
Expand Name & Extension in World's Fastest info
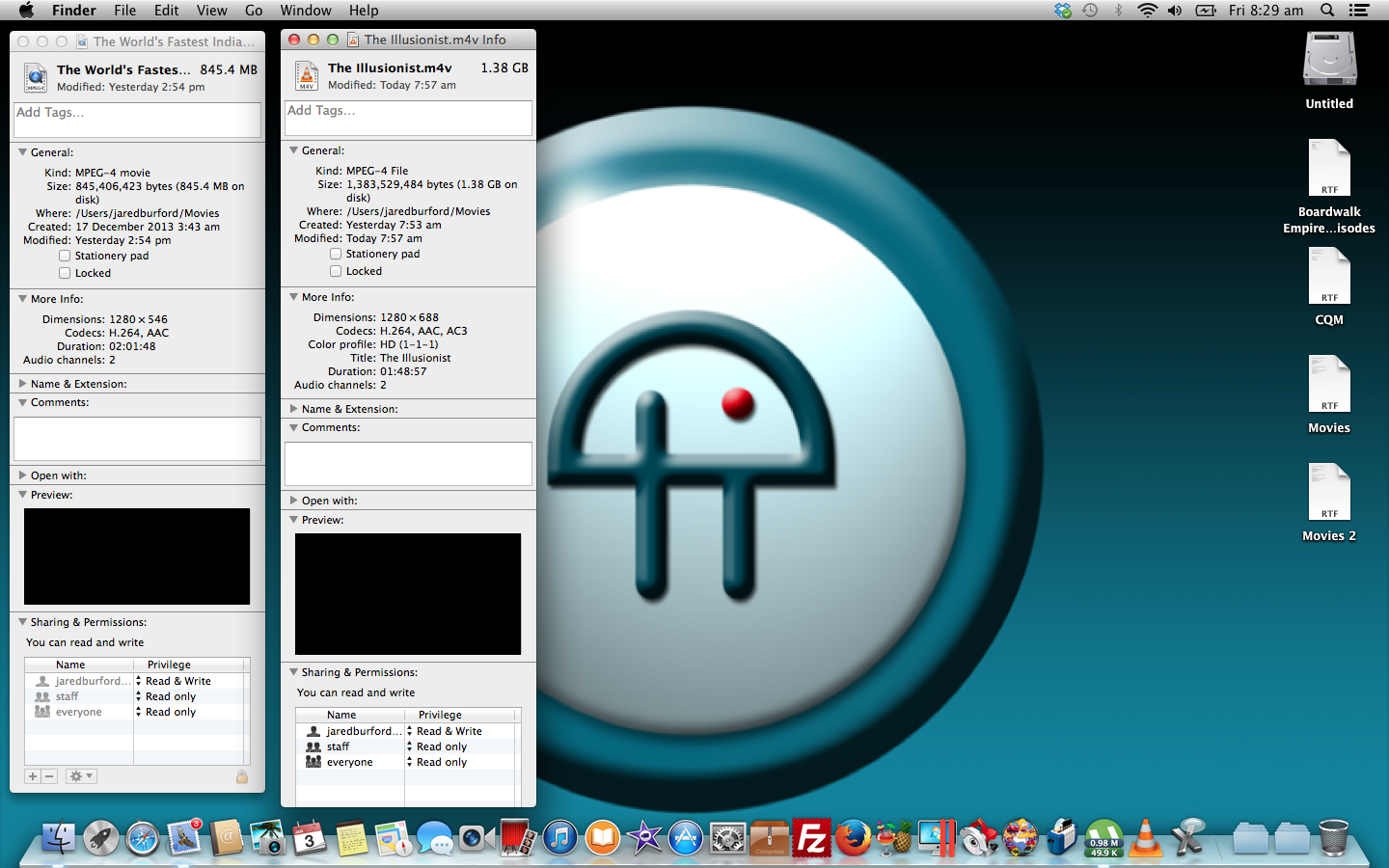[23, 384]
